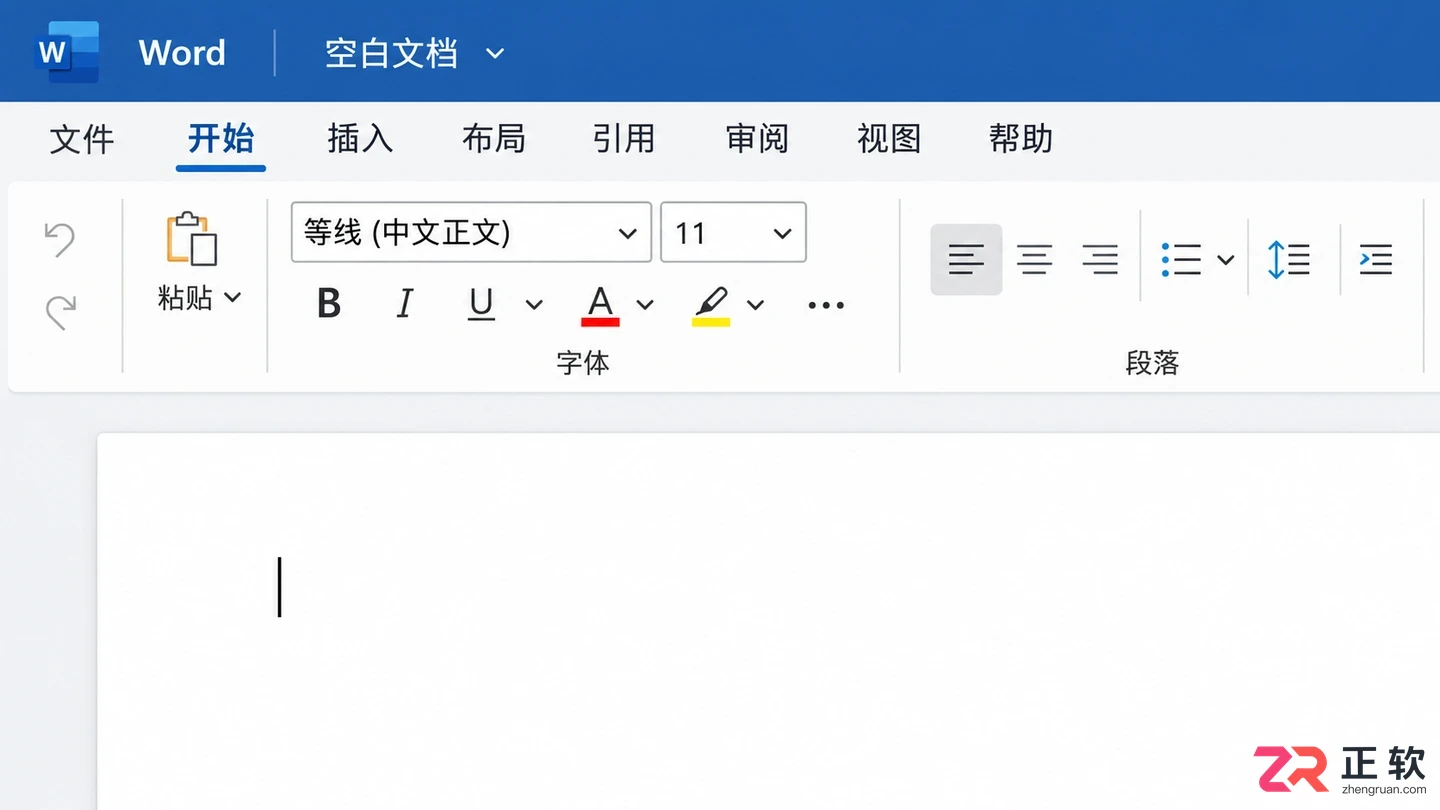Toggle italic formatting
Viewport: 1440px width, 810px height.
pyautogui.click(x=405, y=303)
